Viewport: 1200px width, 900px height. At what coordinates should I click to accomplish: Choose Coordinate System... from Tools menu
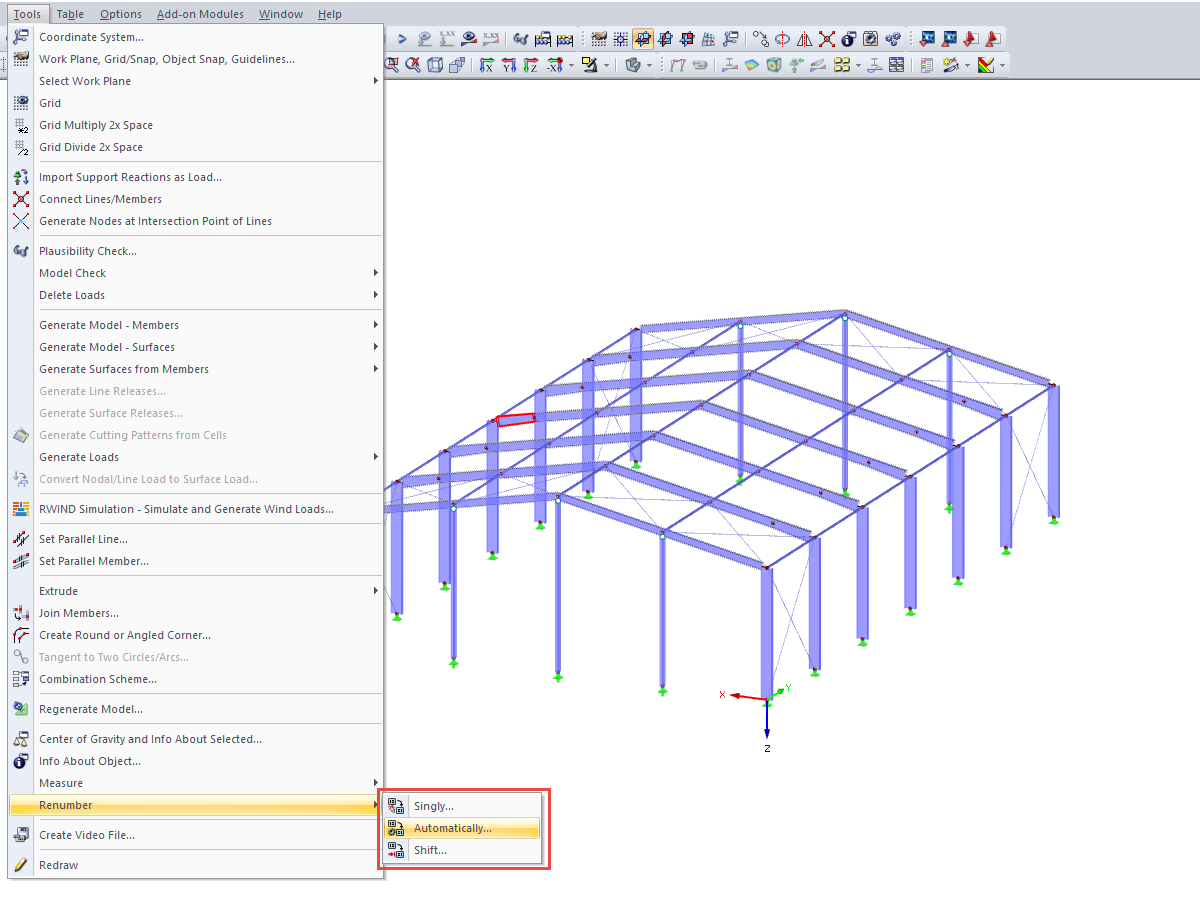click(x=195, y=37)
